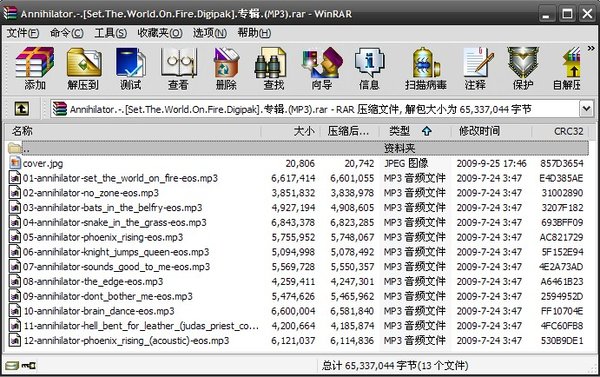Click the 保护 (Protect) shield icon
The height and width of the screenshot is (377, 600).
(x=523, y=68)
